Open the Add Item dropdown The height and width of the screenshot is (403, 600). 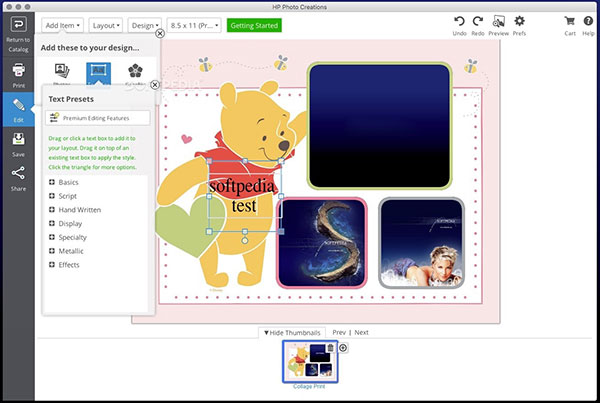click(62, 26)
